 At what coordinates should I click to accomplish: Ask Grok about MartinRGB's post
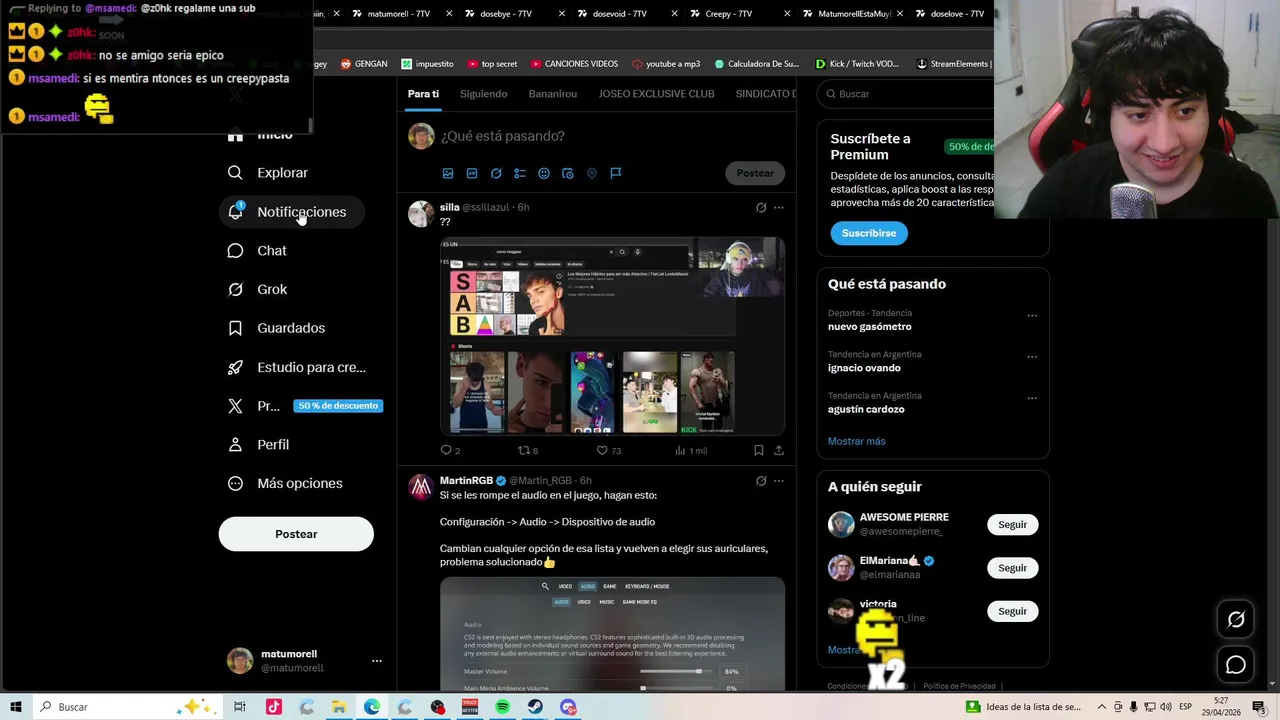tap(761, 481)
